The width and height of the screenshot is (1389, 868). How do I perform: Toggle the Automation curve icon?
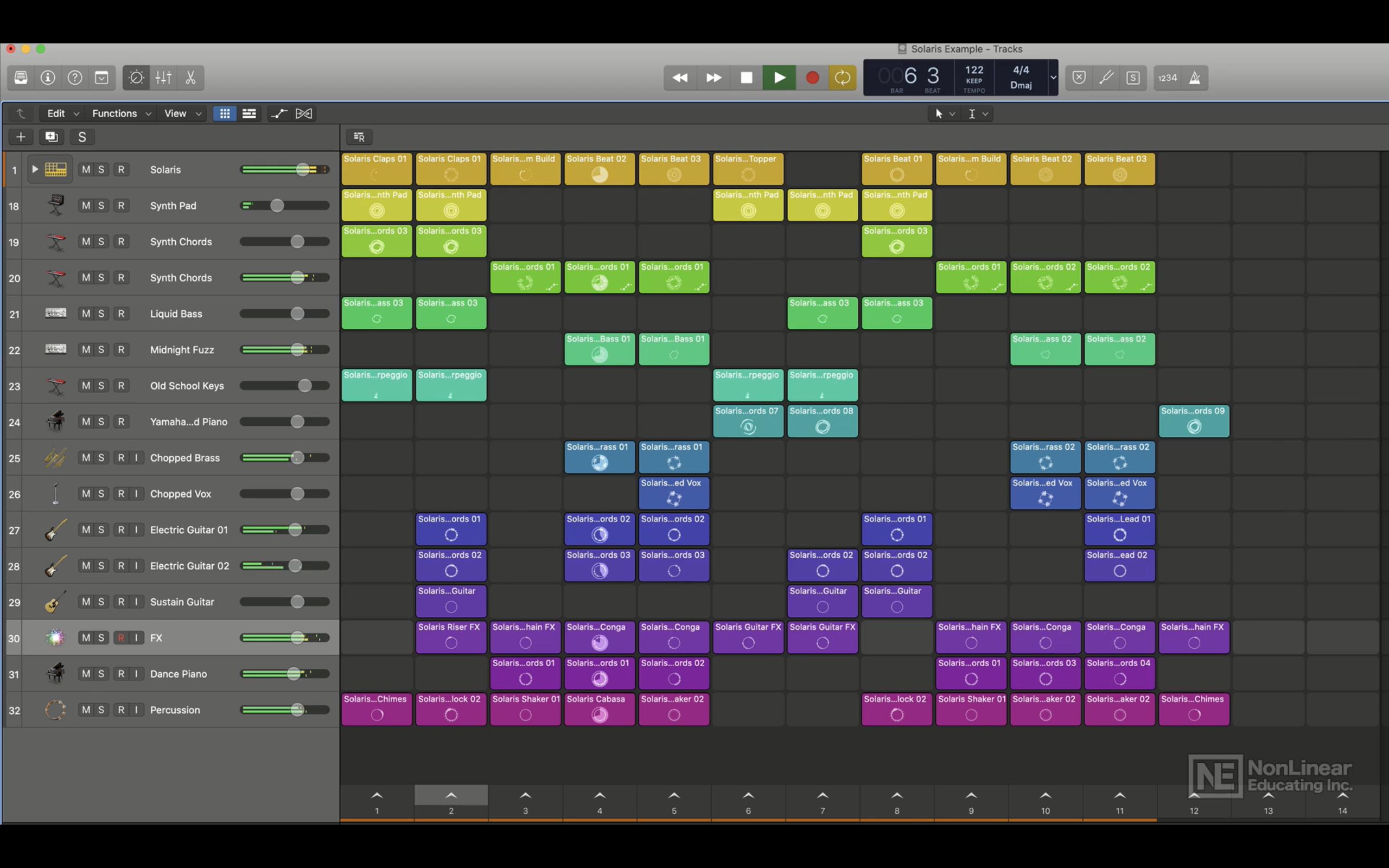[279, 114]
